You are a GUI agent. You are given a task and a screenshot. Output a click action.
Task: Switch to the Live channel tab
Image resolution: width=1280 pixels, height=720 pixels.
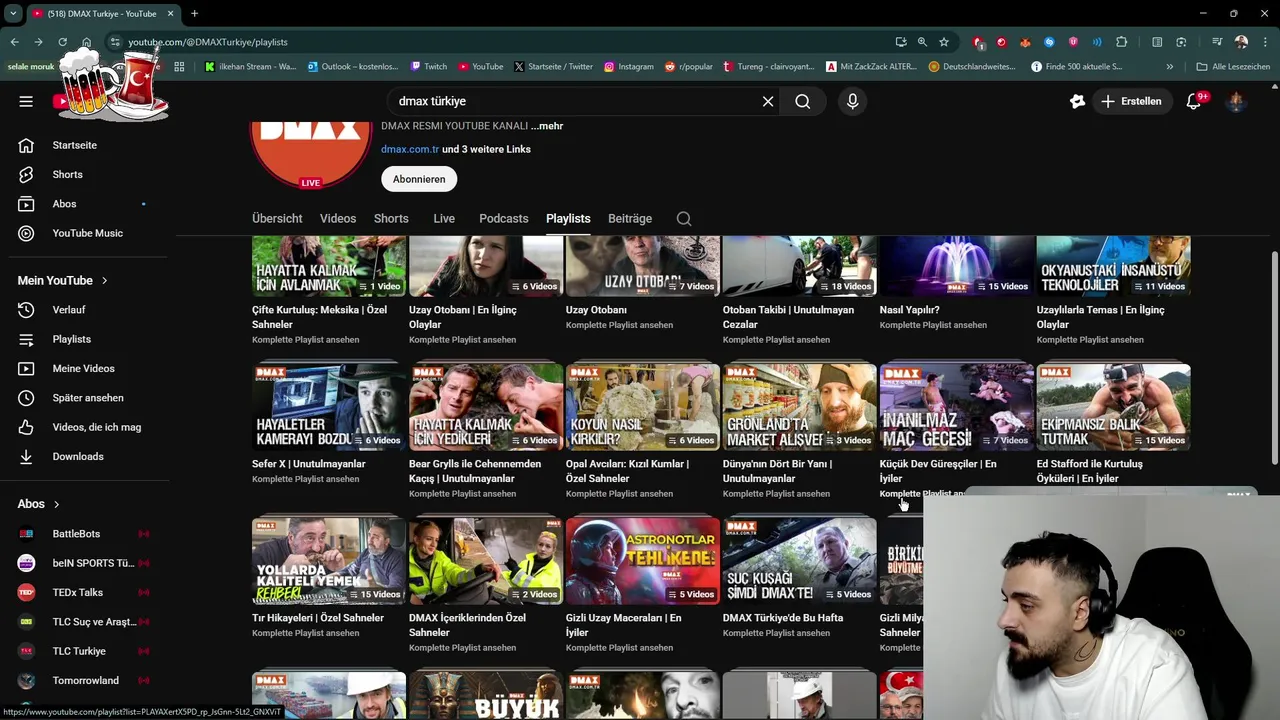tap(444, 219)
